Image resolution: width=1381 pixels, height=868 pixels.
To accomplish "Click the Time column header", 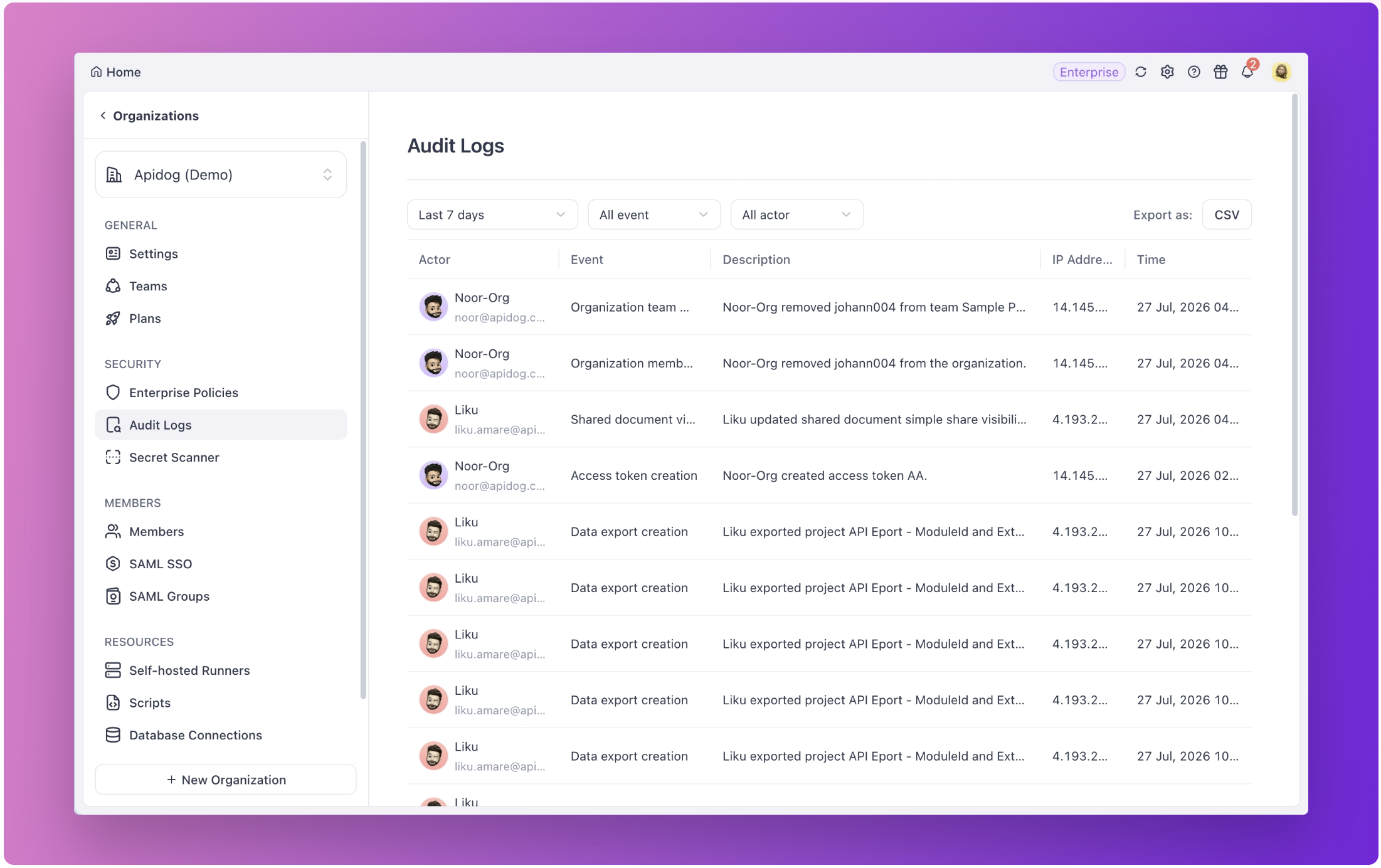I will [1151, 259].
